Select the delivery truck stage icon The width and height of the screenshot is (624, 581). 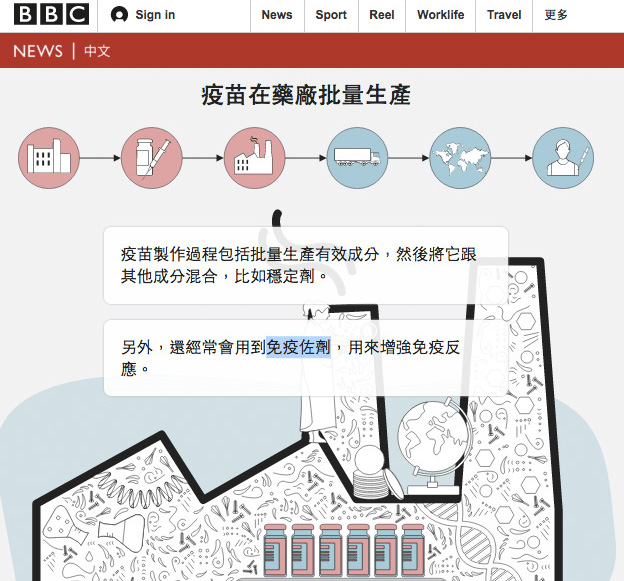click(x=357, y=158)
